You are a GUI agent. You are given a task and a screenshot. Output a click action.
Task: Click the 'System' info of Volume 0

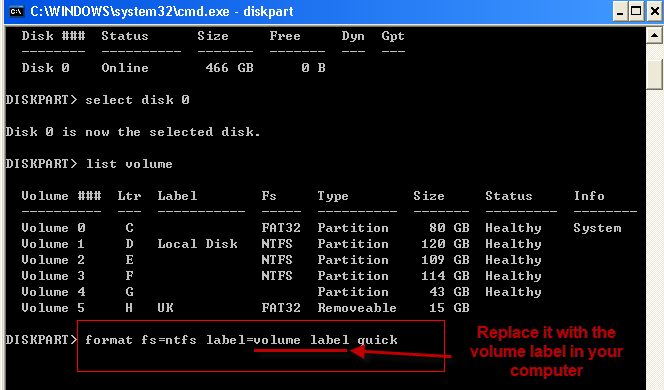tap(597, 229)
